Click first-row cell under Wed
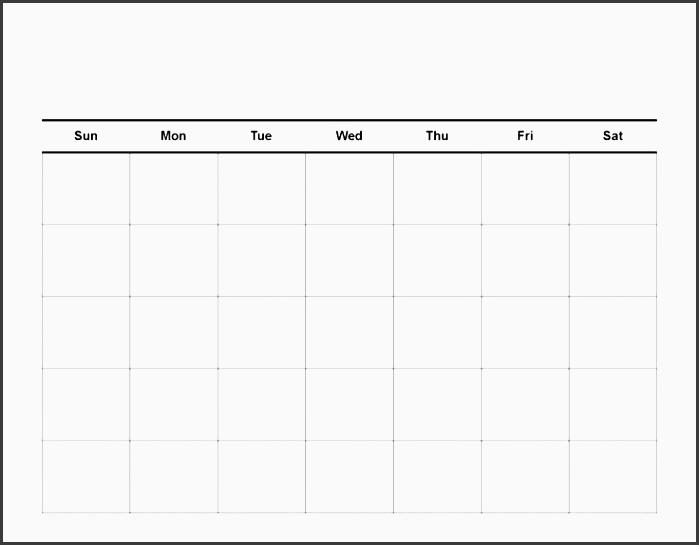This screenshot has width=699, height=545. tap(349, 189)
